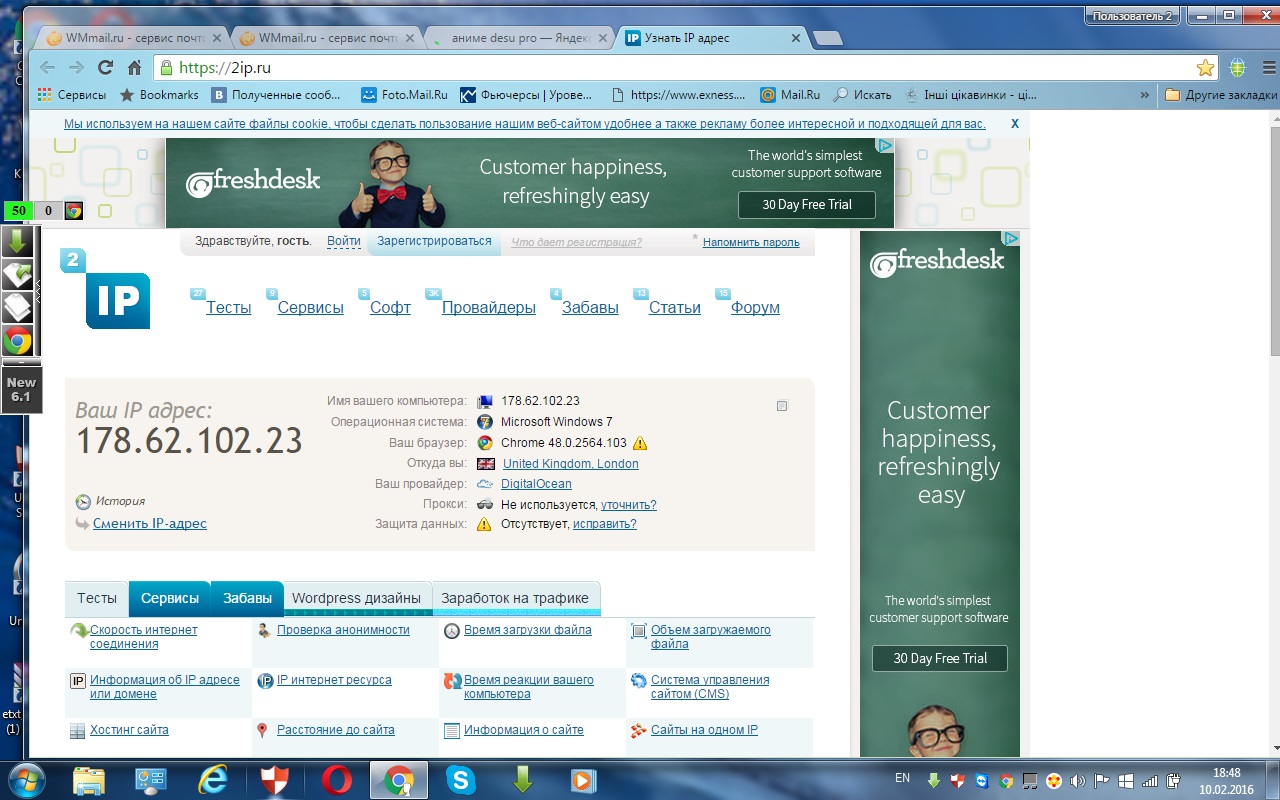
Task: Click the исправить? data protection link
Action: [x=604, y=524]
